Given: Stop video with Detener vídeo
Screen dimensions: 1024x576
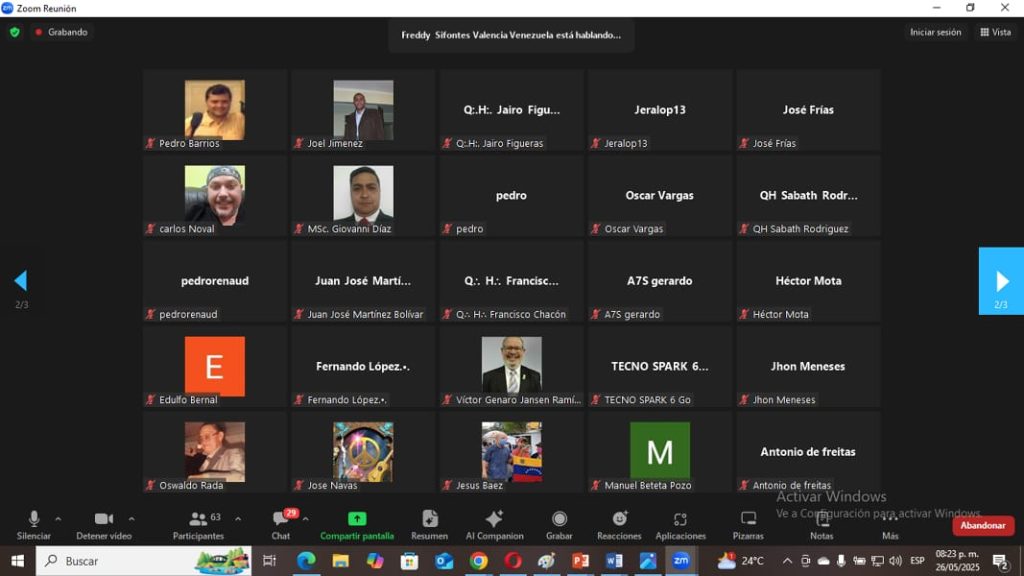Looking at the screenshot, I should [x=104, y=525].
